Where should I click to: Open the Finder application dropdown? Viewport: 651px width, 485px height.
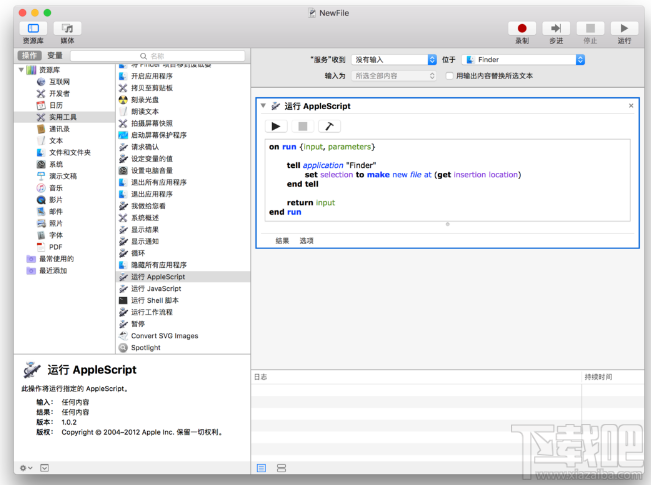(x=523, y=60)
